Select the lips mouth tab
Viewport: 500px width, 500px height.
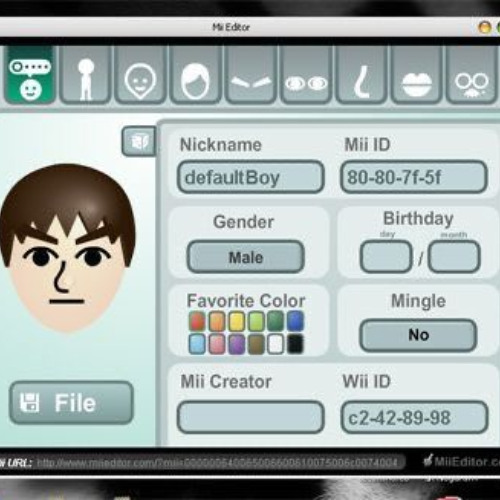(x=417, y=75)
